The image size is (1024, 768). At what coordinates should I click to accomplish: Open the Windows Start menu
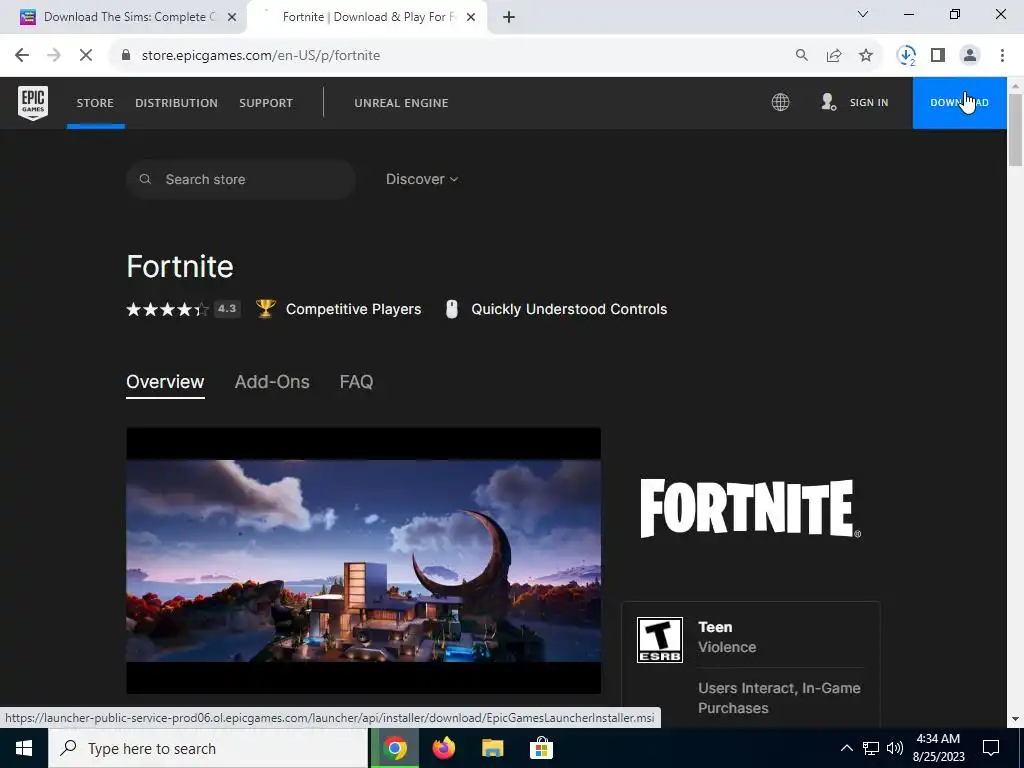click(x=24, y=748)
